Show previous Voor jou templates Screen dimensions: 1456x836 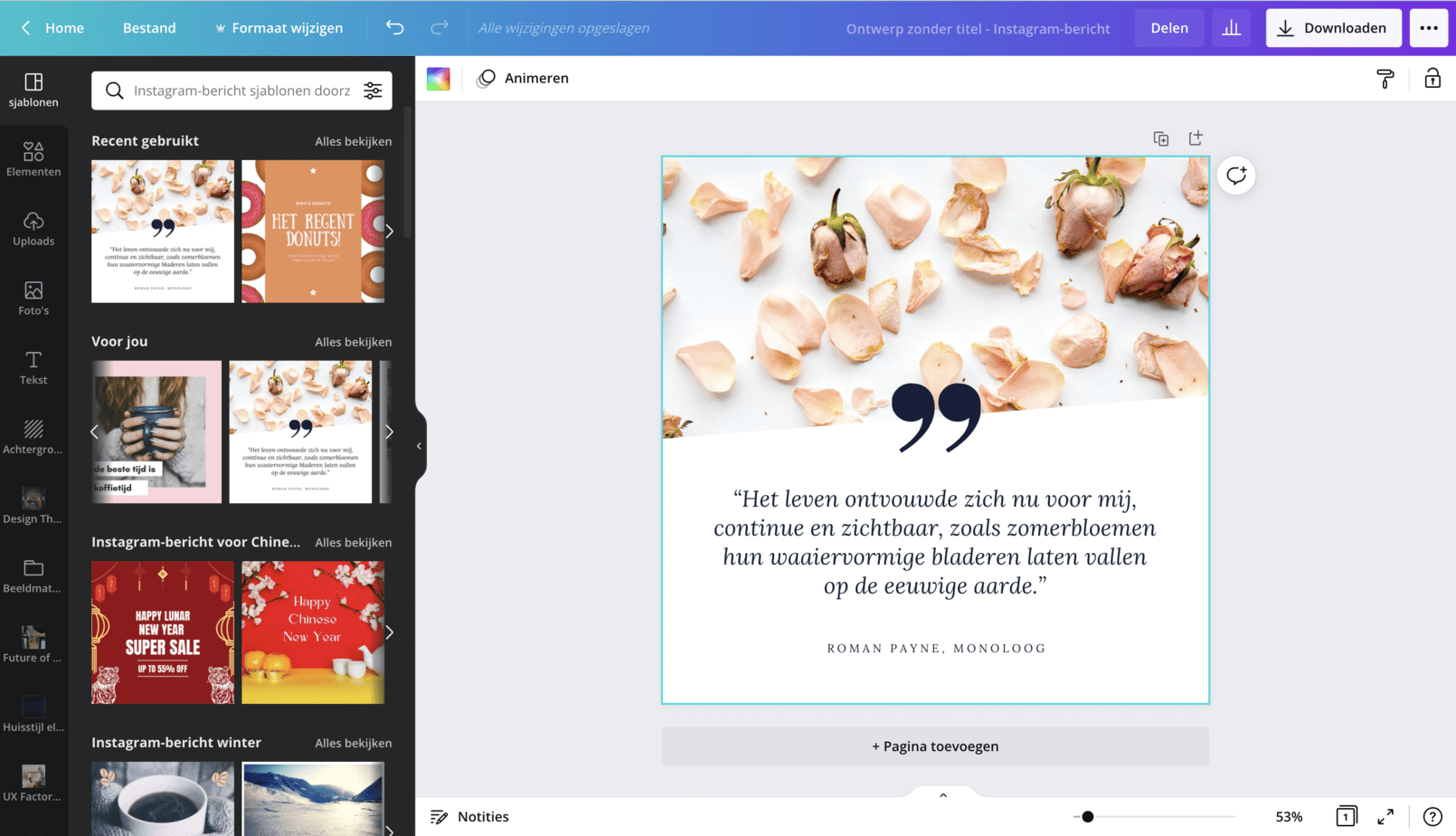point(94,432)
